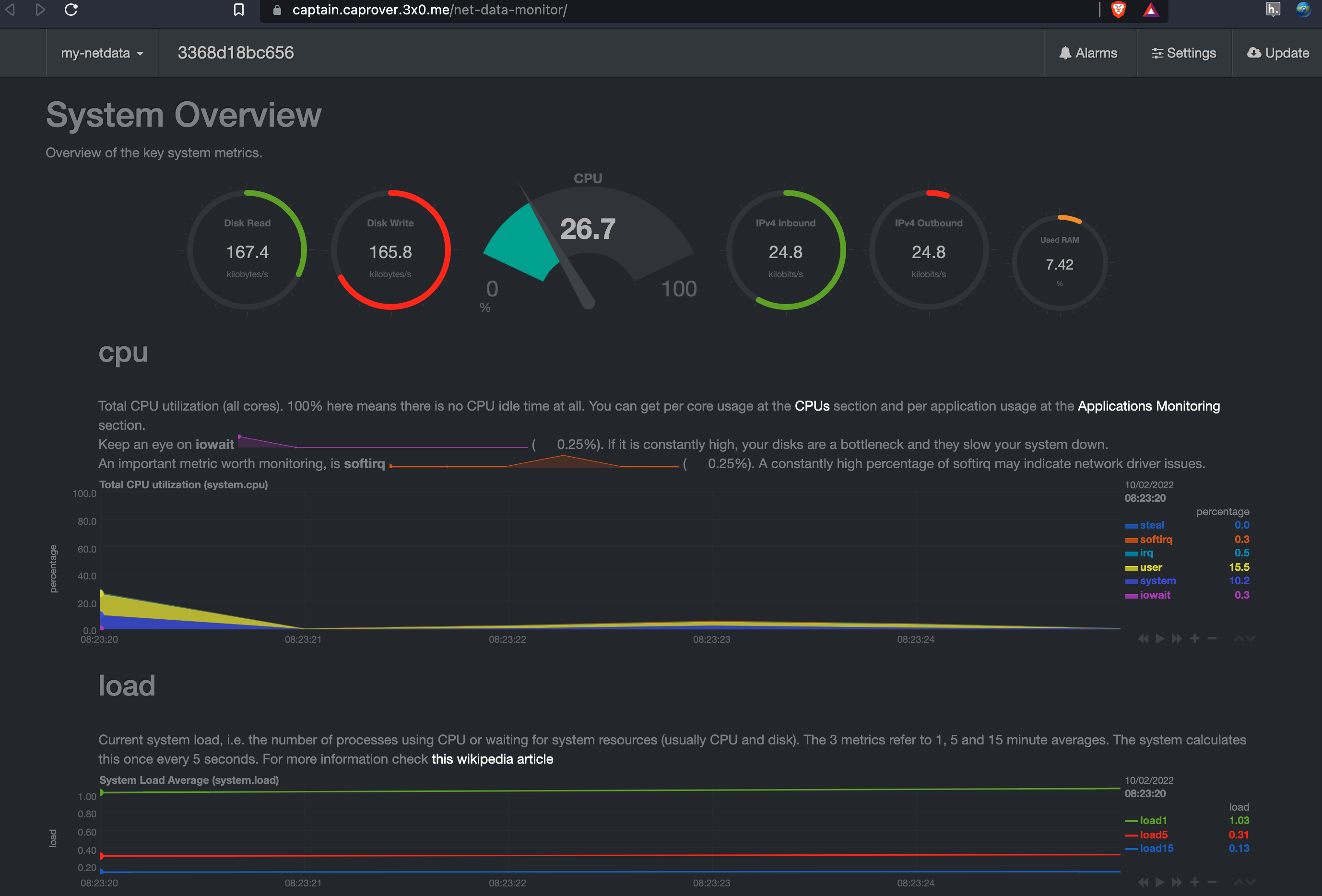This screenshot has width=1322, height=896.
Task: Toggle the irq dimension in legend
Action: coord(1146,553)
